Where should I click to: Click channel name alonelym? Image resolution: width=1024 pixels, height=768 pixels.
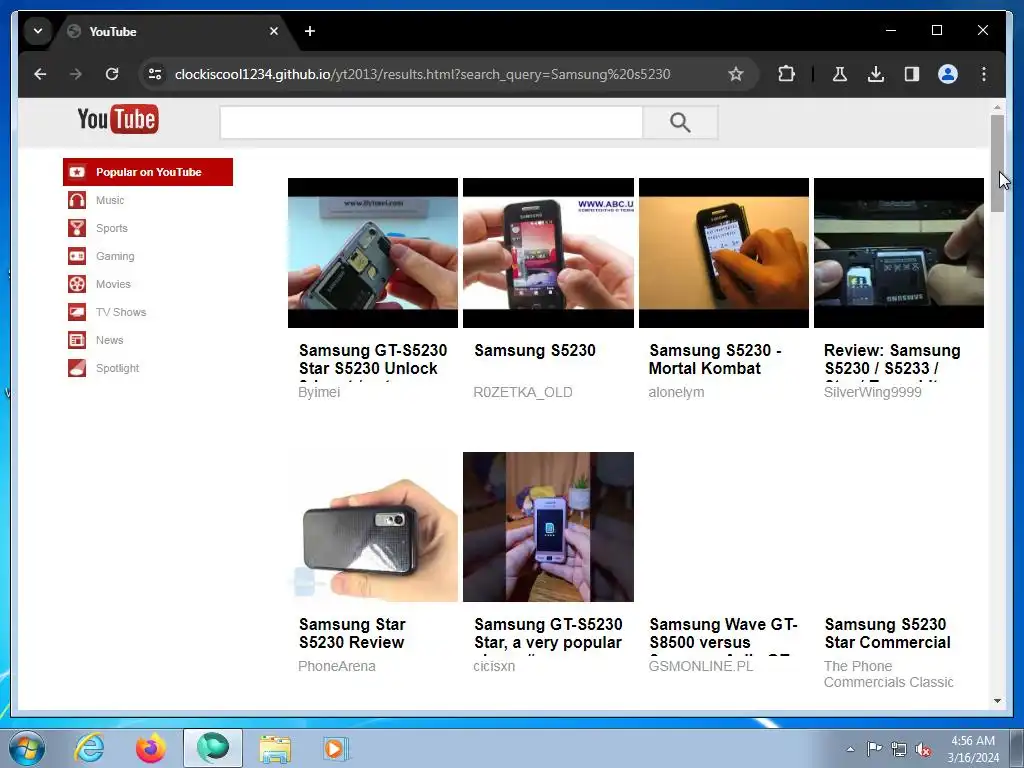676,392
